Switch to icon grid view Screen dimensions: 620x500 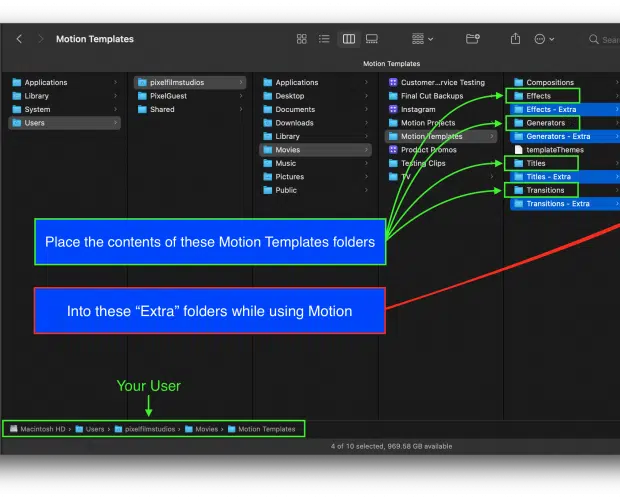click(302, 39)
